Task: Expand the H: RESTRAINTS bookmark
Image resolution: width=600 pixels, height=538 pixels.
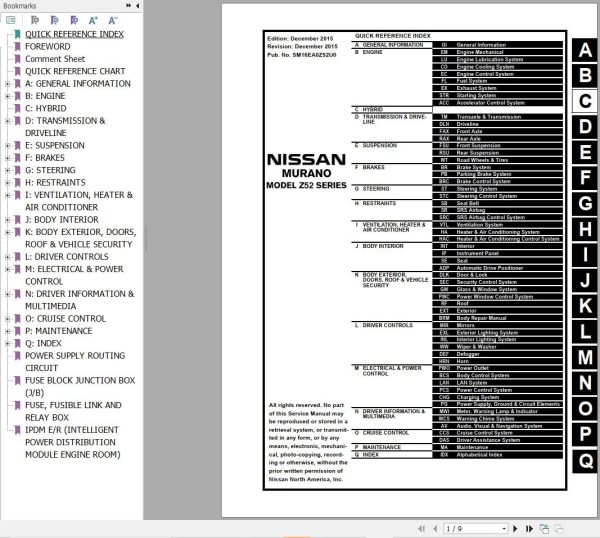Action: pyautogui.click(x=8, y=183)
